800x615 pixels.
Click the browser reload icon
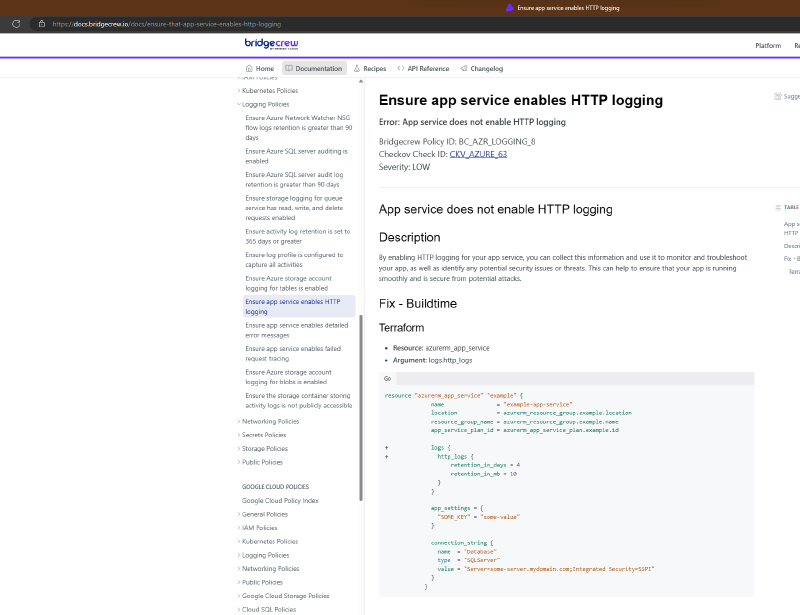[16, 23]
